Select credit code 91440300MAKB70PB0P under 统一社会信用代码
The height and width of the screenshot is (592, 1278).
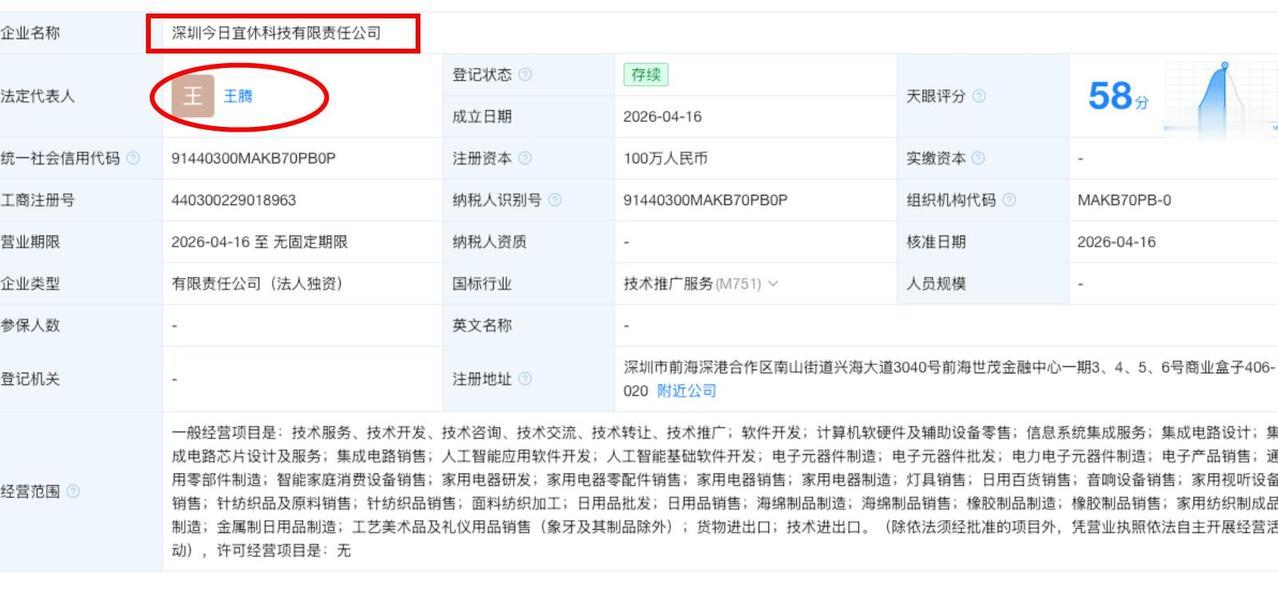pos(254,158)
